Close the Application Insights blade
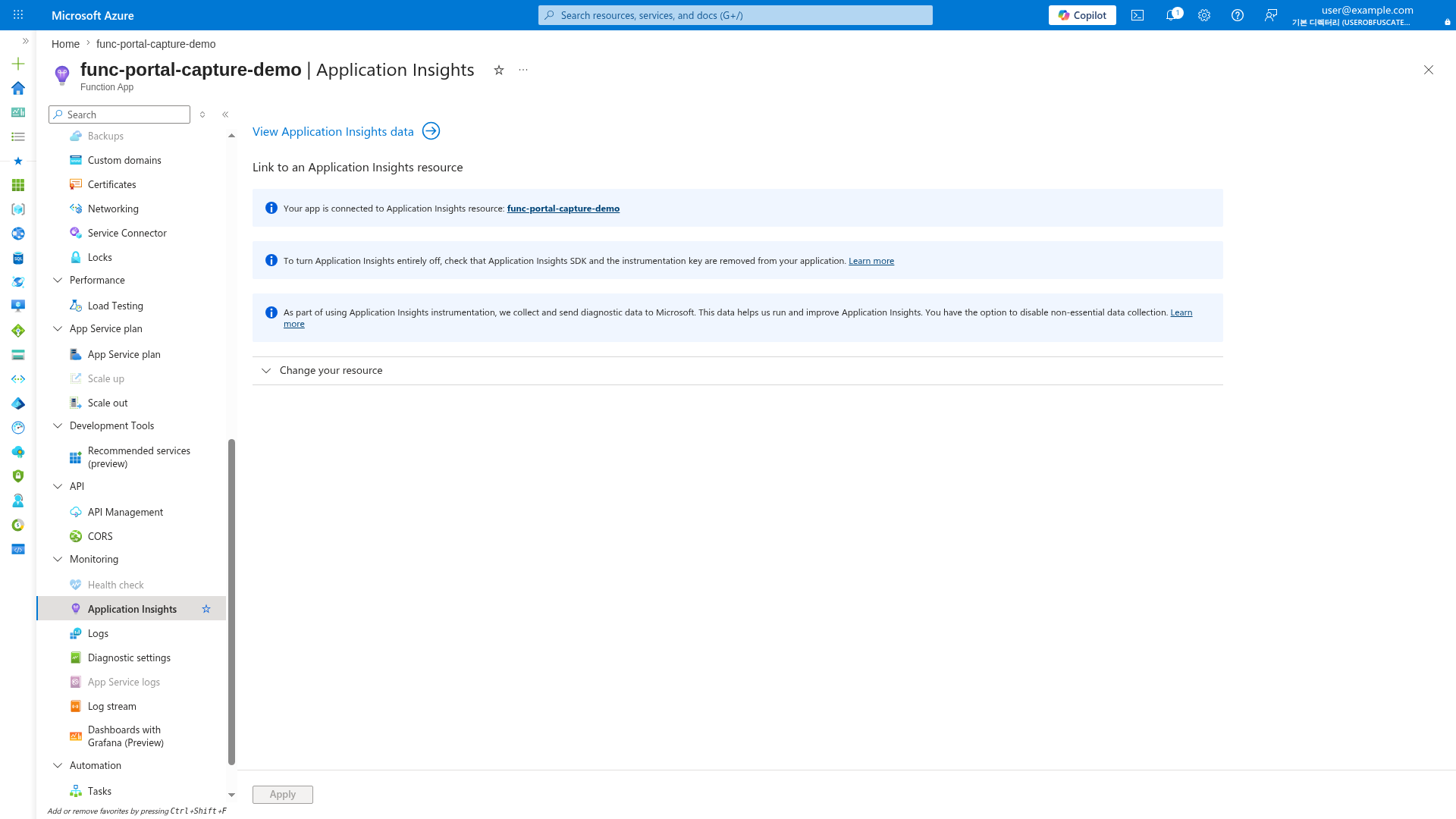The width and height of the screenshot is (1456, 819). coord(1429,70)
